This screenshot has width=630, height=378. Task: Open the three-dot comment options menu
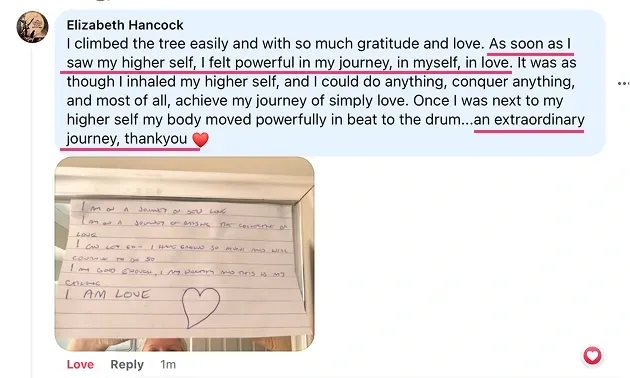coord(623,84)
